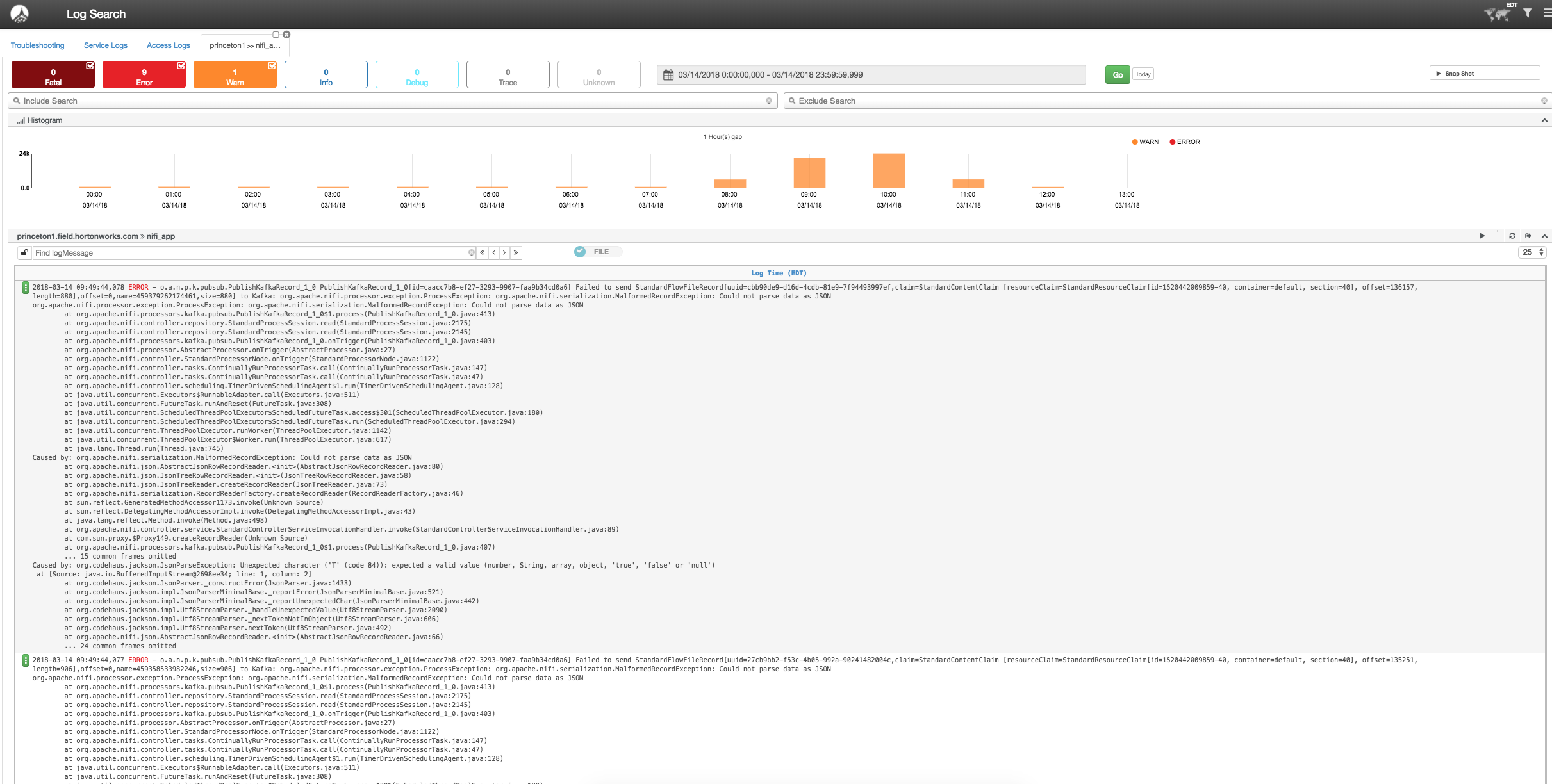Viewport: 1552px width, 784px height.
Task: Open the log level filter icon
Action: coord(1528,13)
